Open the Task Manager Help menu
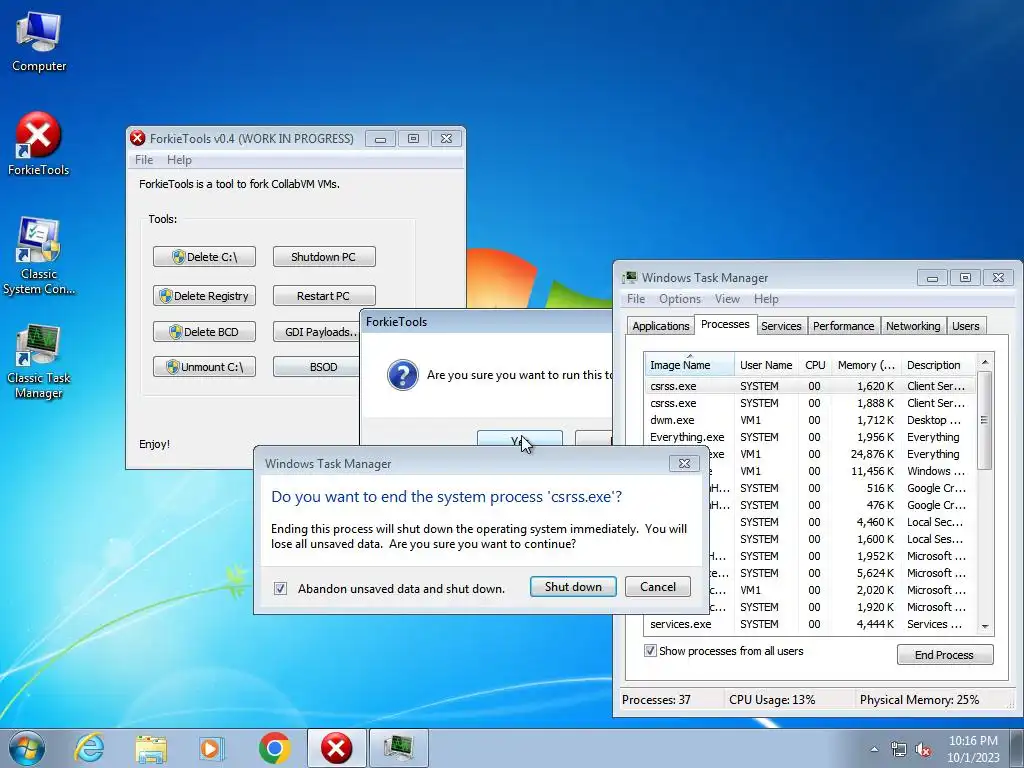1024x768 pixels. 766,298
